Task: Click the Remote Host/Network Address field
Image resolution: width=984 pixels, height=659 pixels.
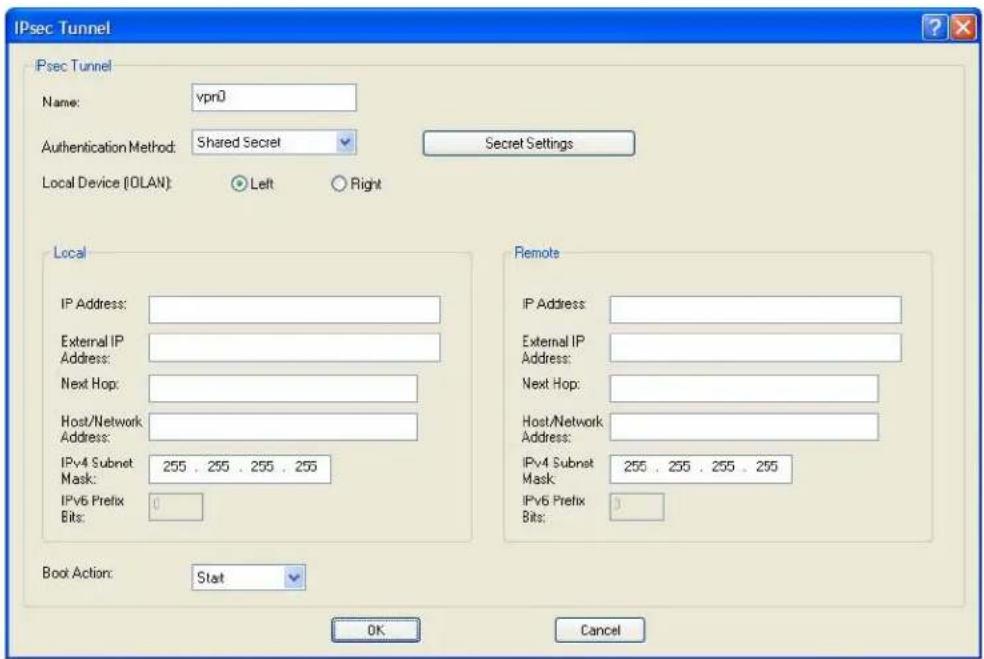Action: coord(744,427)
